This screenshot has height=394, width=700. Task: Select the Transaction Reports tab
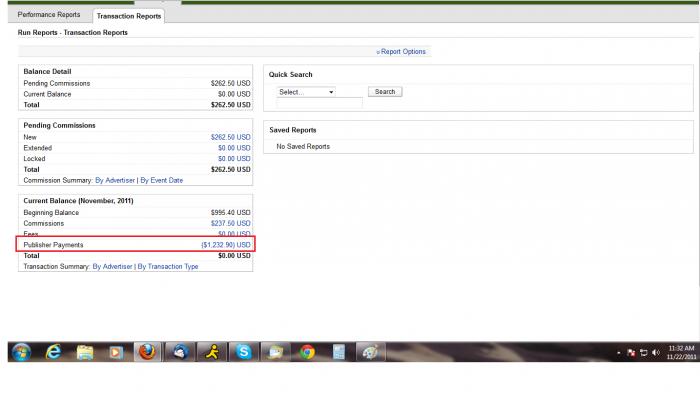point(129,16)
